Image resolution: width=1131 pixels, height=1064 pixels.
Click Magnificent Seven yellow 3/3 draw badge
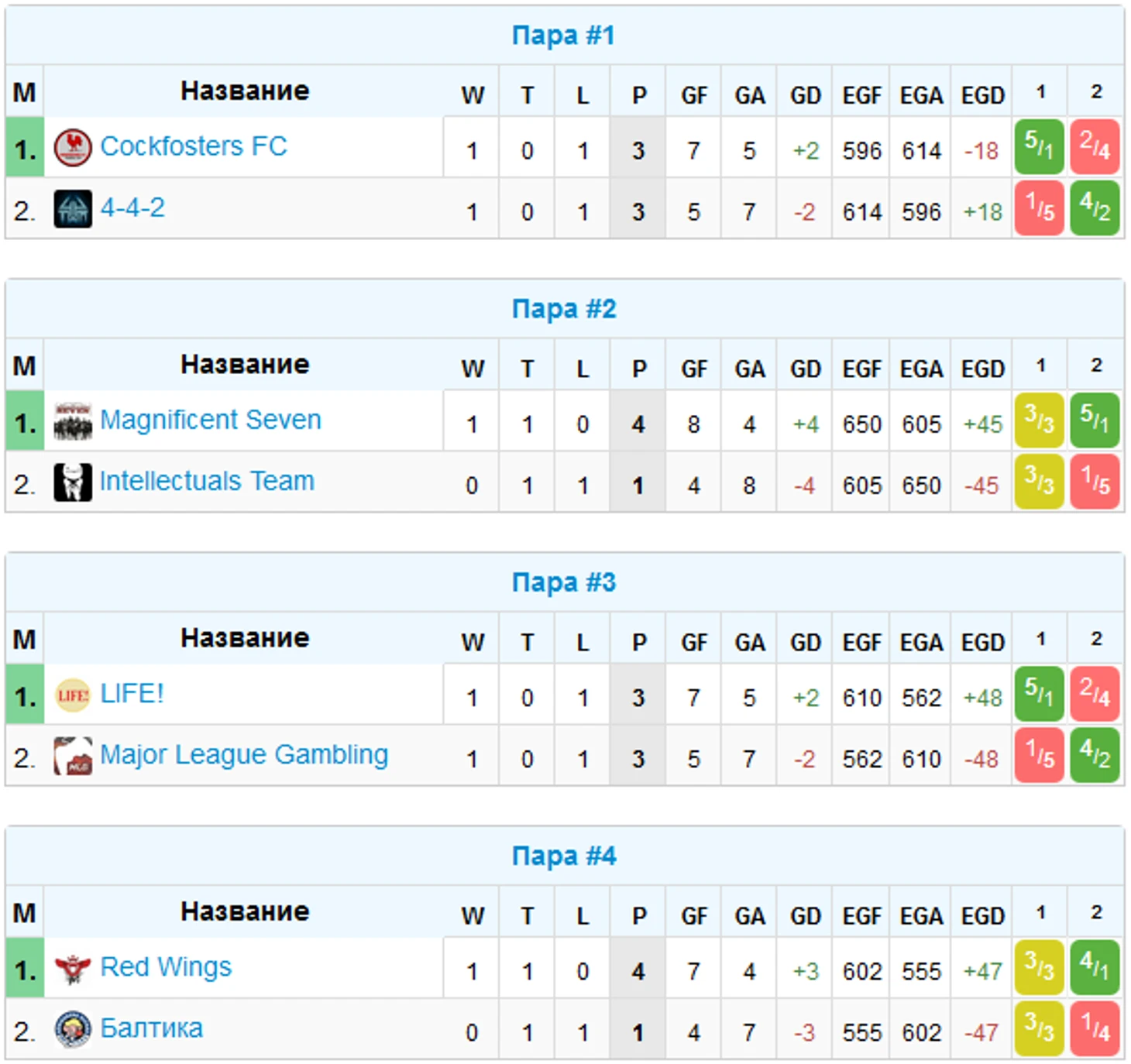click(x=1039, y=420)
